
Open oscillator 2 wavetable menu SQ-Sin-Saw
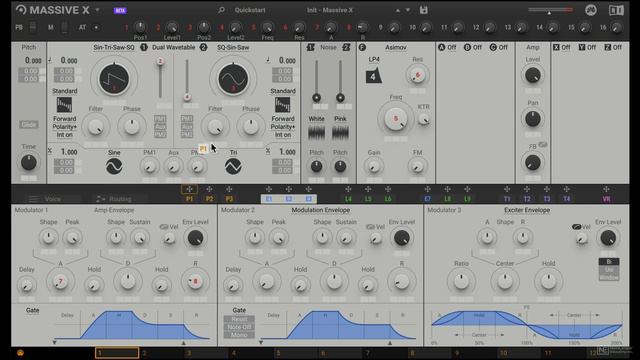[x=233, y=47]
